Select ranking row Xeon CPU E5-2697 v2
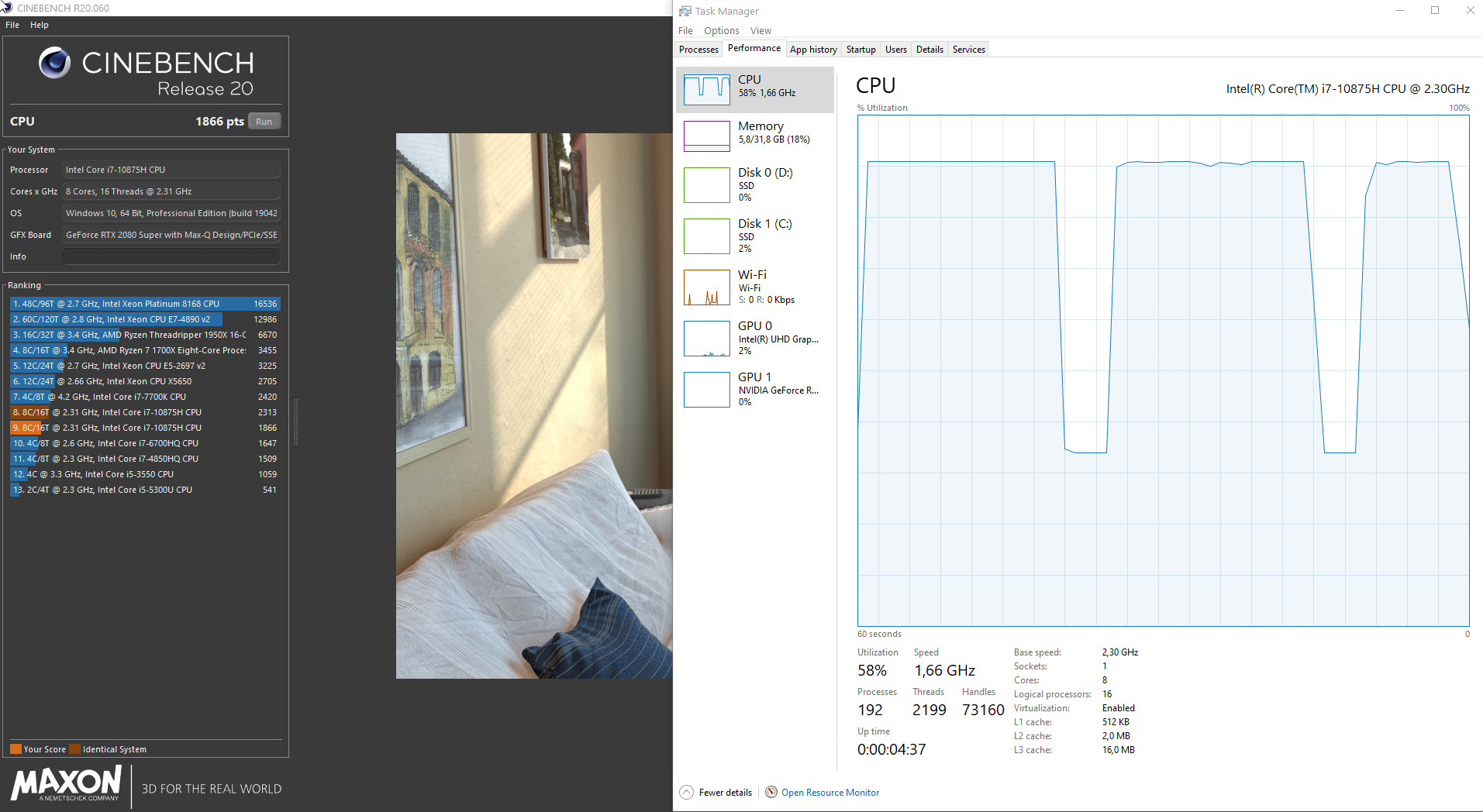Viewport: 1483px width, 812px height. 145,366
